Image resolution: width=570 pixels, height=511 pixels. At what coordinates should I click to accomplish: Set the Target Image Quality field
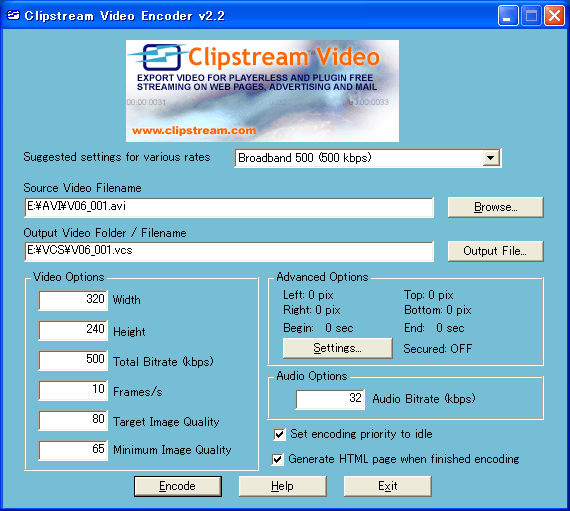coord(73,420)
